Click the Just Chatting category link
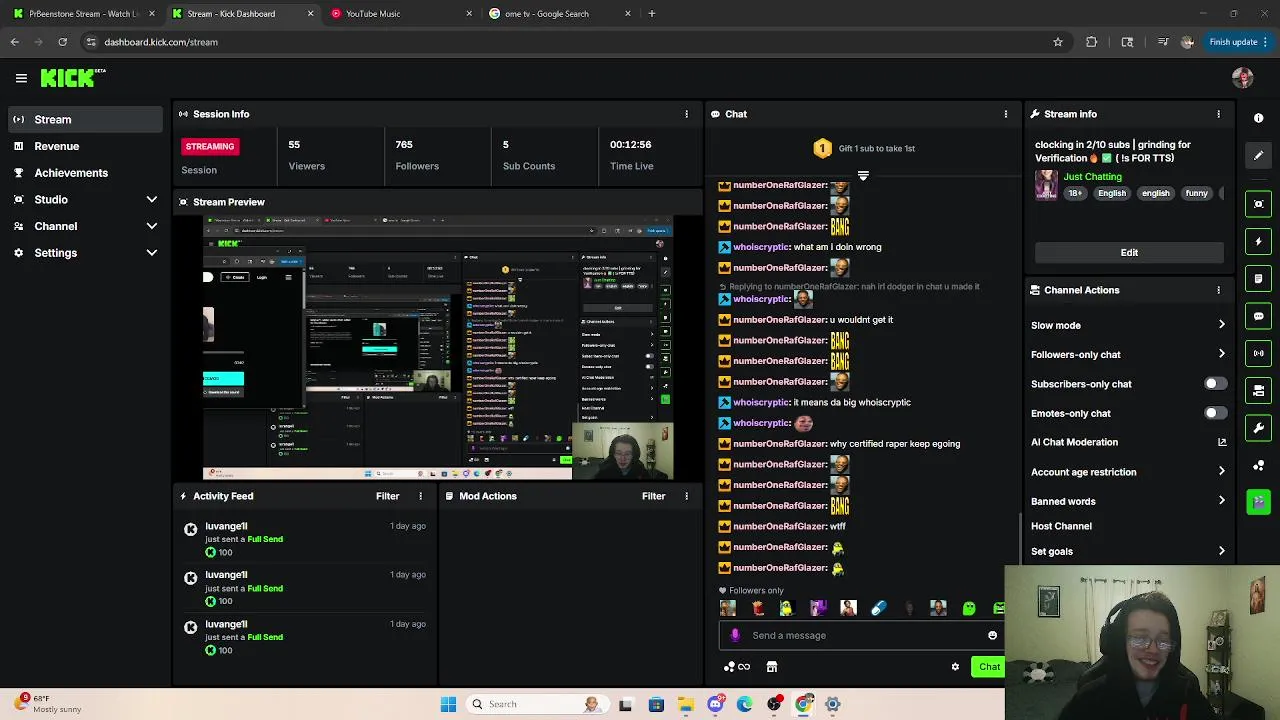Viewport: 1280px width, 720px height. (x=1092, y=177)
